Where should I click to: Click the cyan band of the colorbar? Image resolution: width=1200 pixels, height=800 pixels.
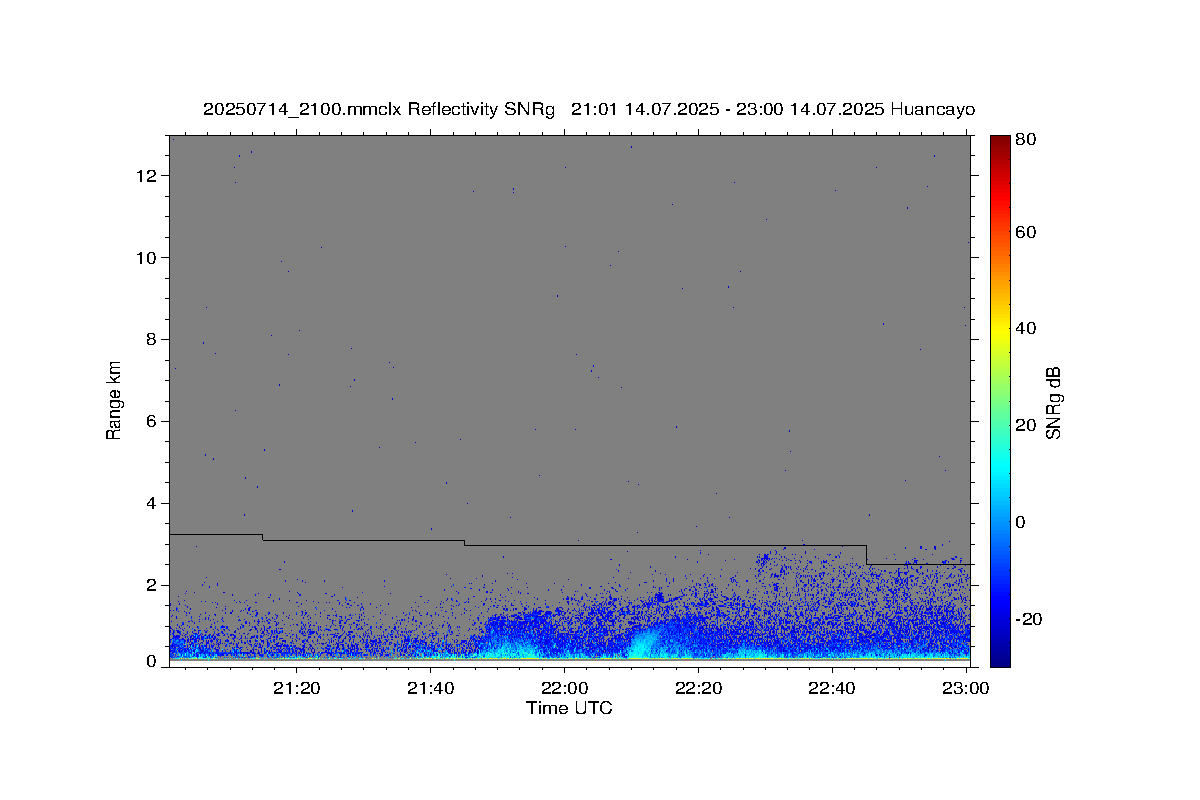1000,465
